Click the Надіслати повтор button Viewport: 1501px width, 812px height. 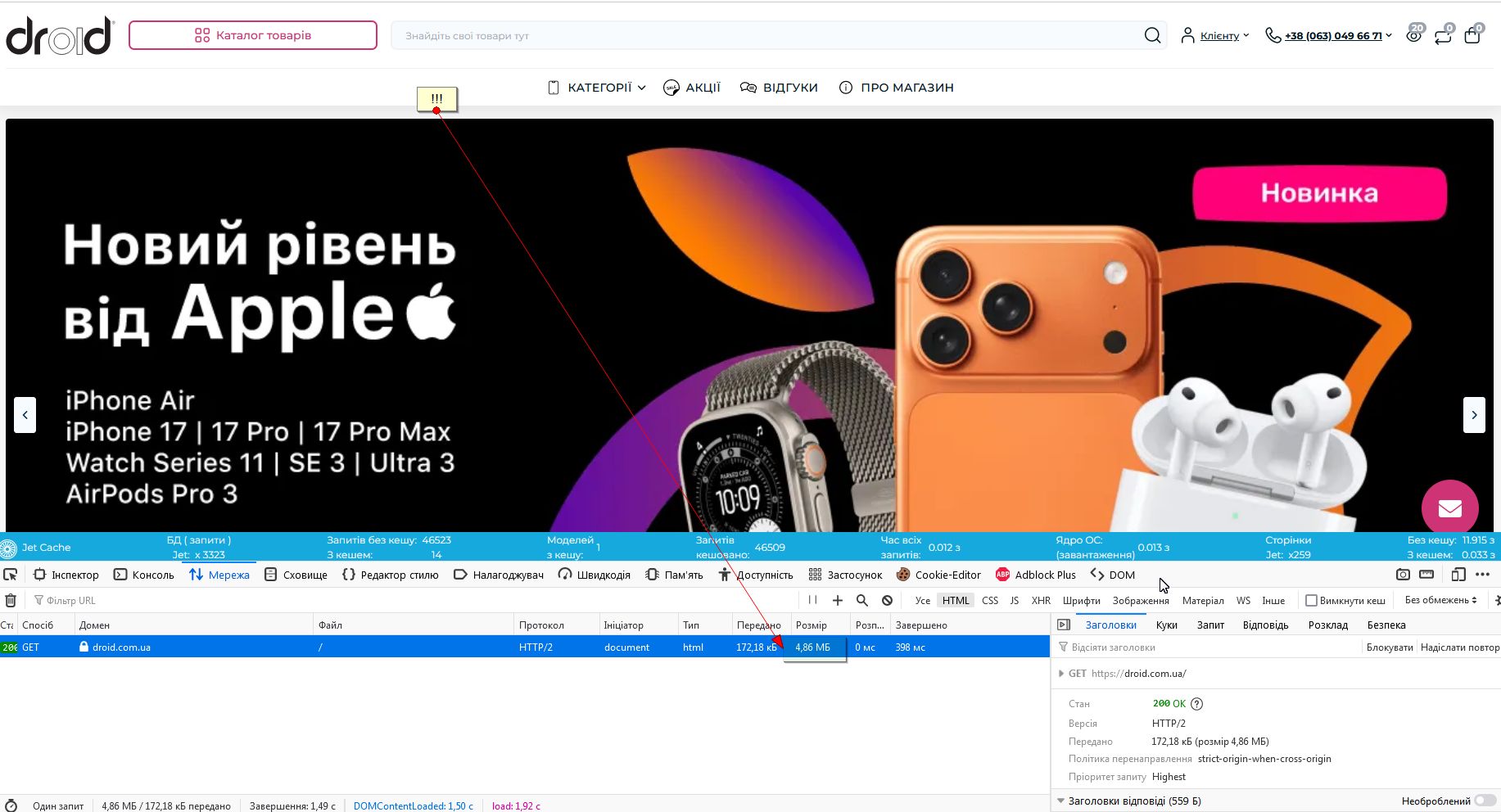[1460, 647]
